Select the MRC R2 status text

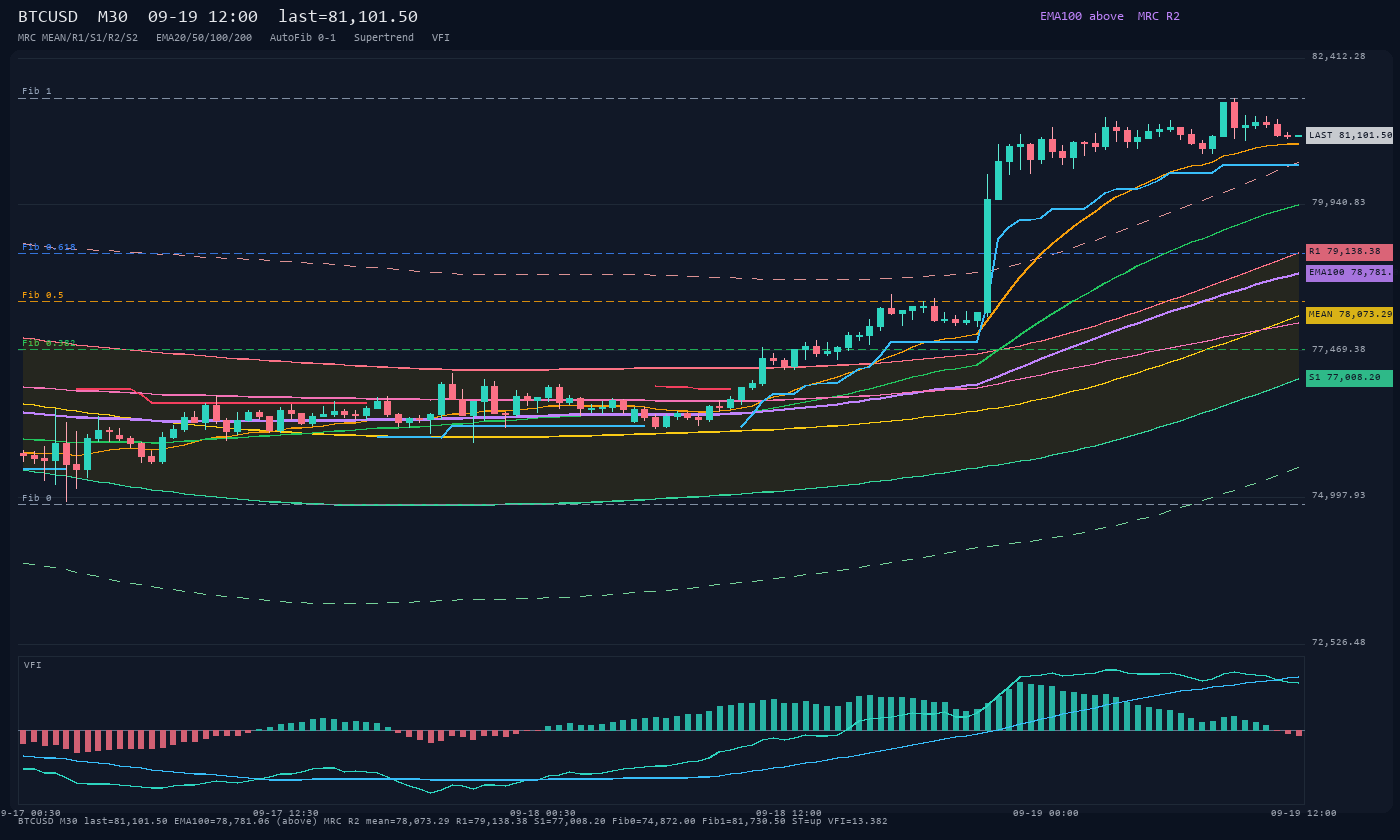pos(1159,16)
